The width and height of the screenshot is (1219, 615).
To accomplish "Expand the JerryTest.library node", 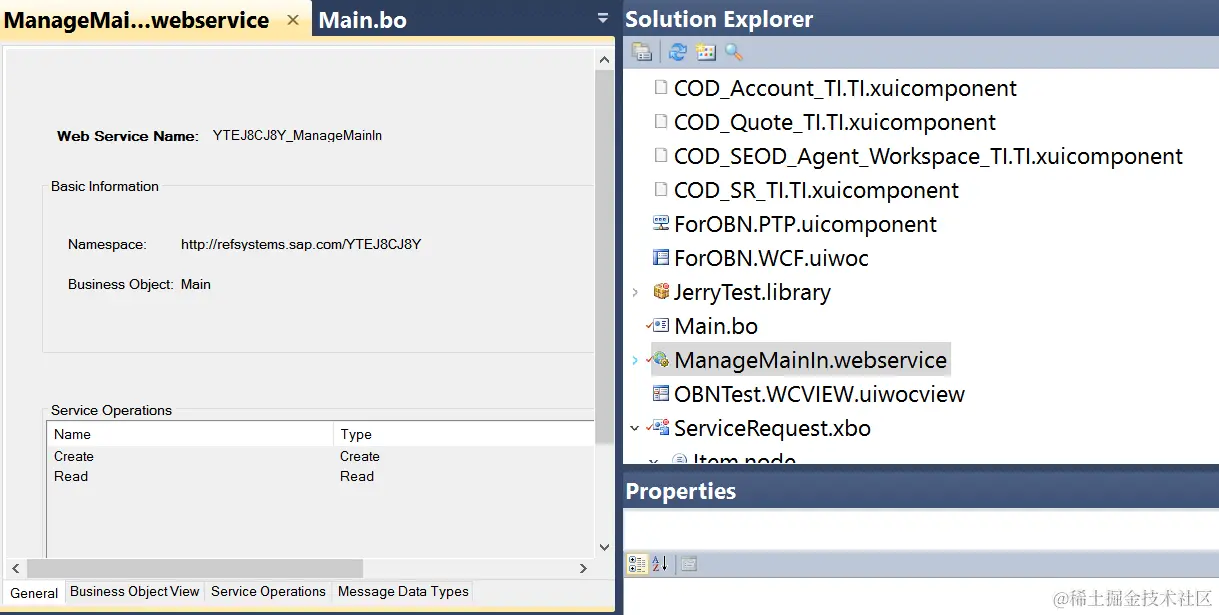I will (635, 292).
